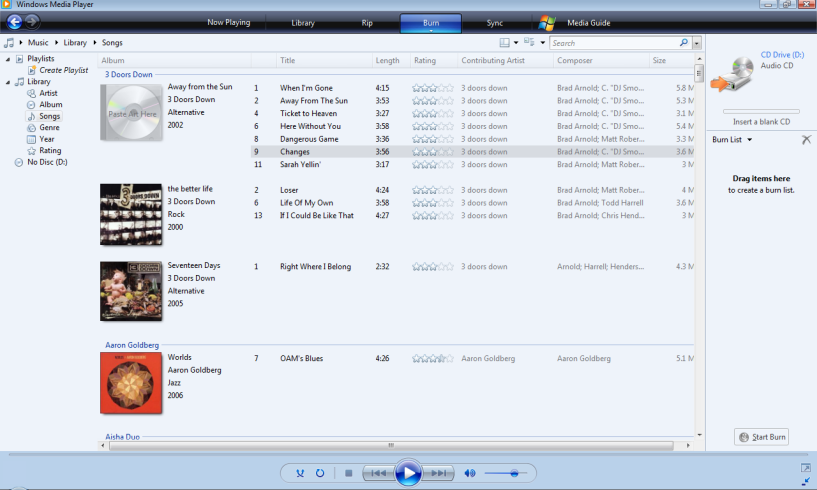Open the Rip tab
Image resolution: width=817 pixels, height=490 pixels.
click(x=367, y=23)
